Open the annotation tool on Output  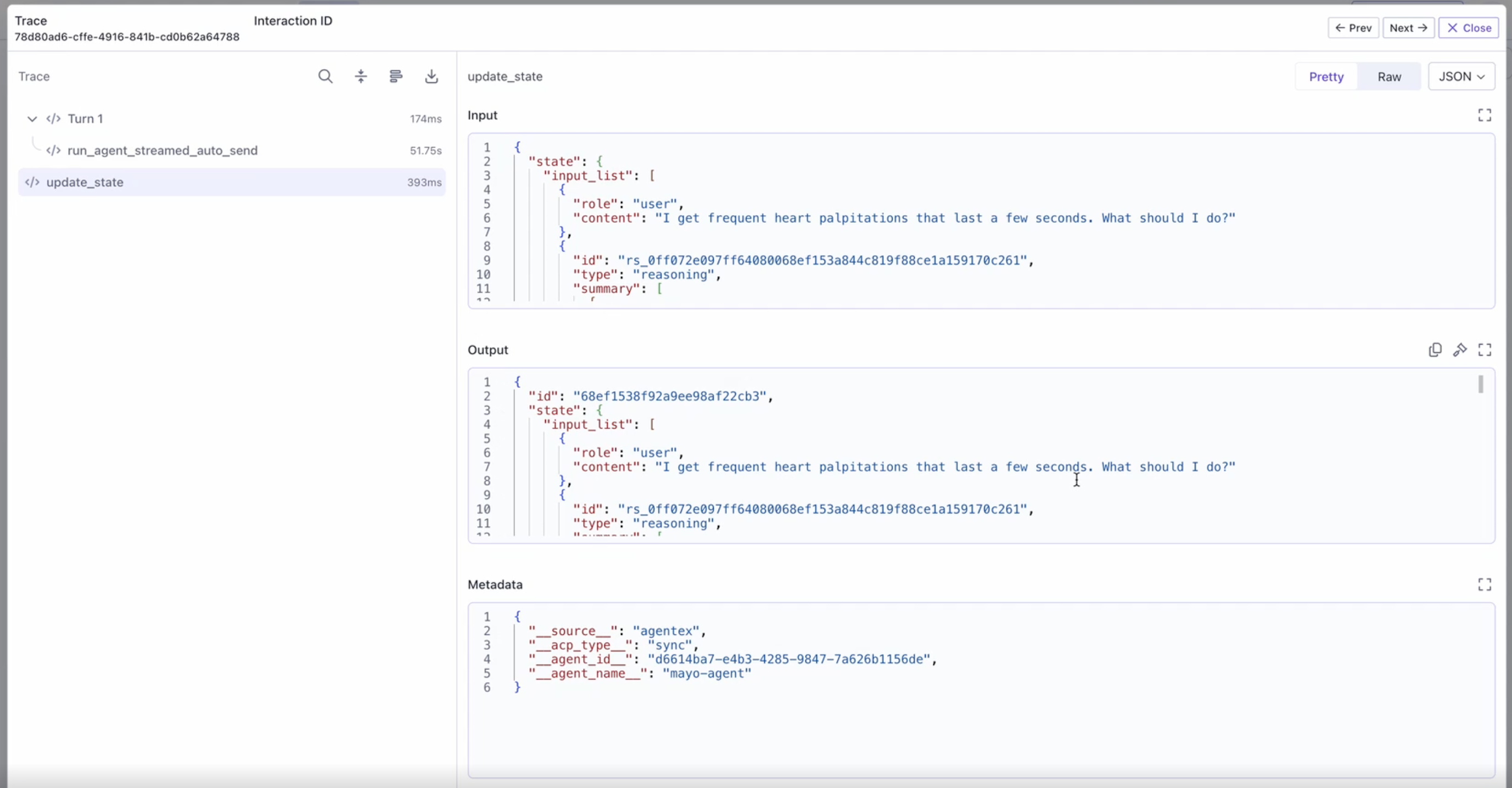(x=1460, y=349)
